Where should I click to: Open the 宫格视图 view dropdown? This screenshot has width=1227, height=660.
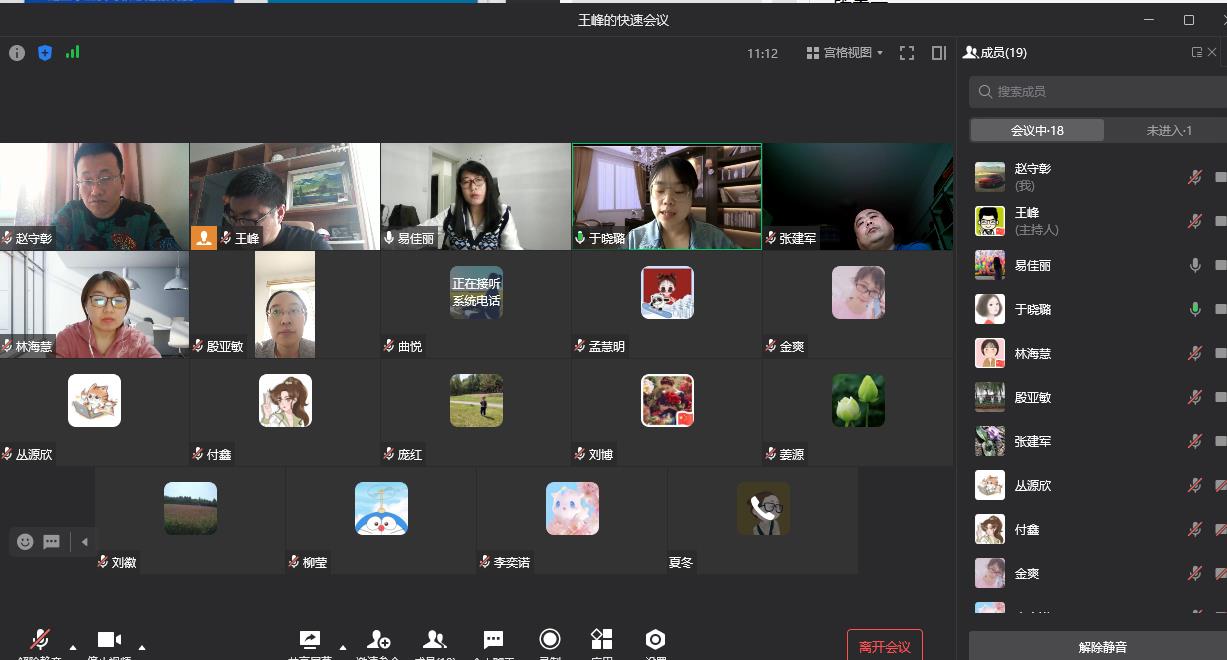pyautogui.click(x=845, y=53)
